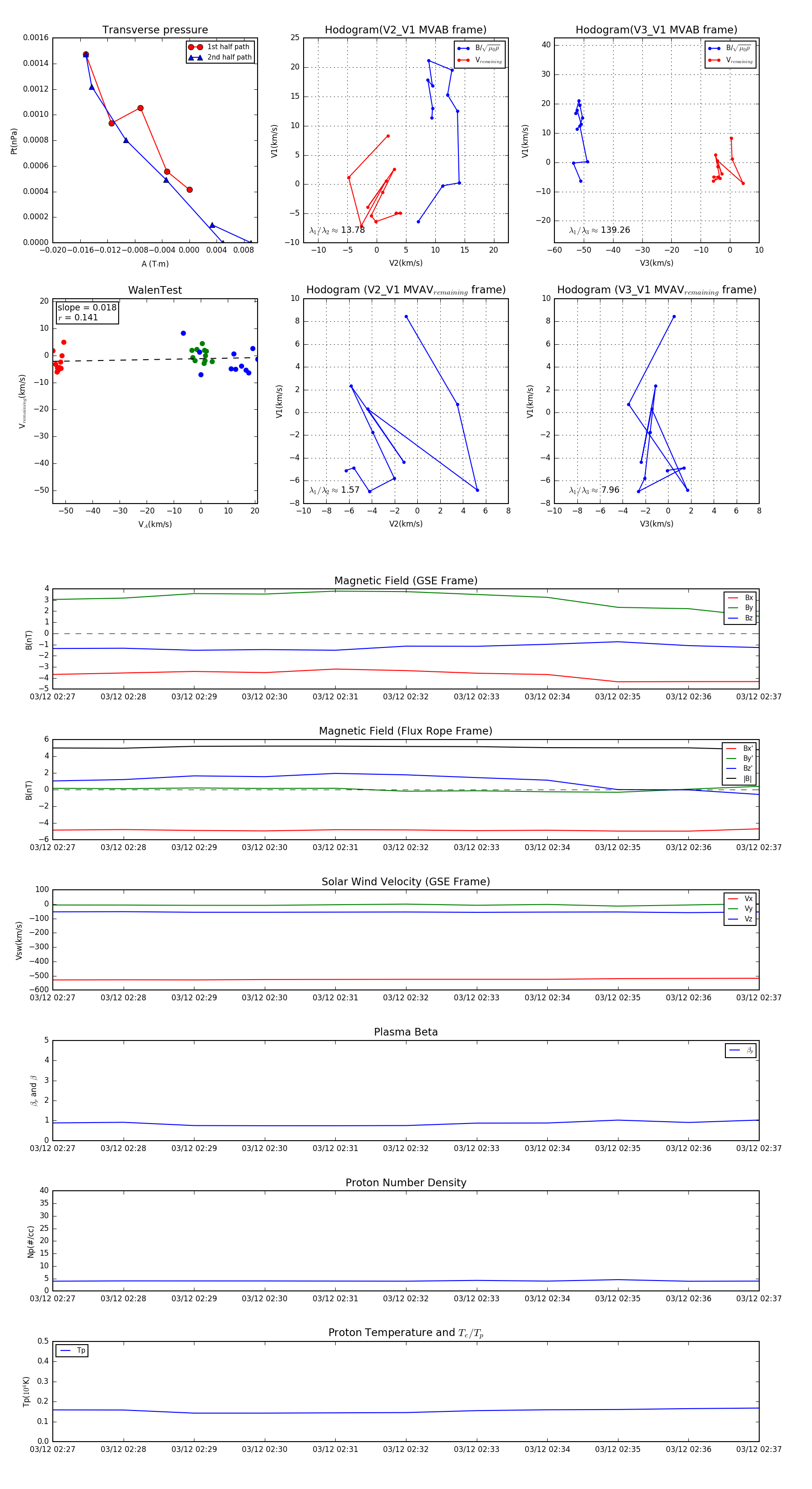
Task: Click the "Hodogram(V2_V1 MVAB frame)" title
Action: [406, 30]
